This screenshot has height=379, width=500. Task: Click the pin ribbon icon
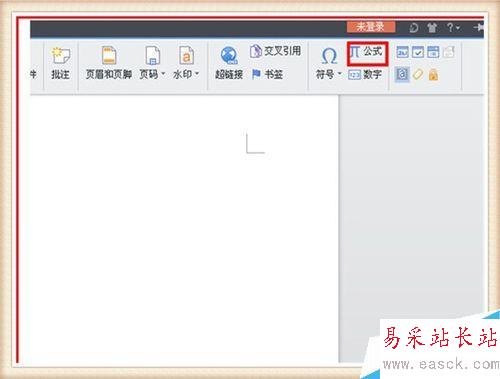click(x=478, y=27)
